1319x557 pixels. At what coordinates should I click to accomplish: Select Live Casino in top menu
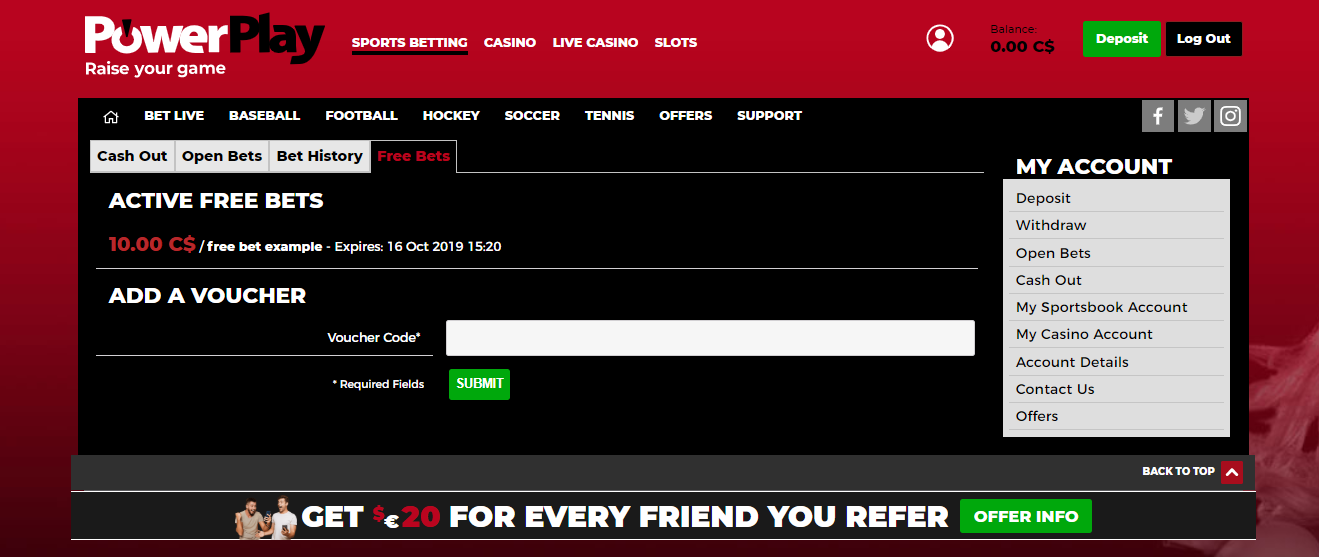pyautogui.click(x=595, y=43)
